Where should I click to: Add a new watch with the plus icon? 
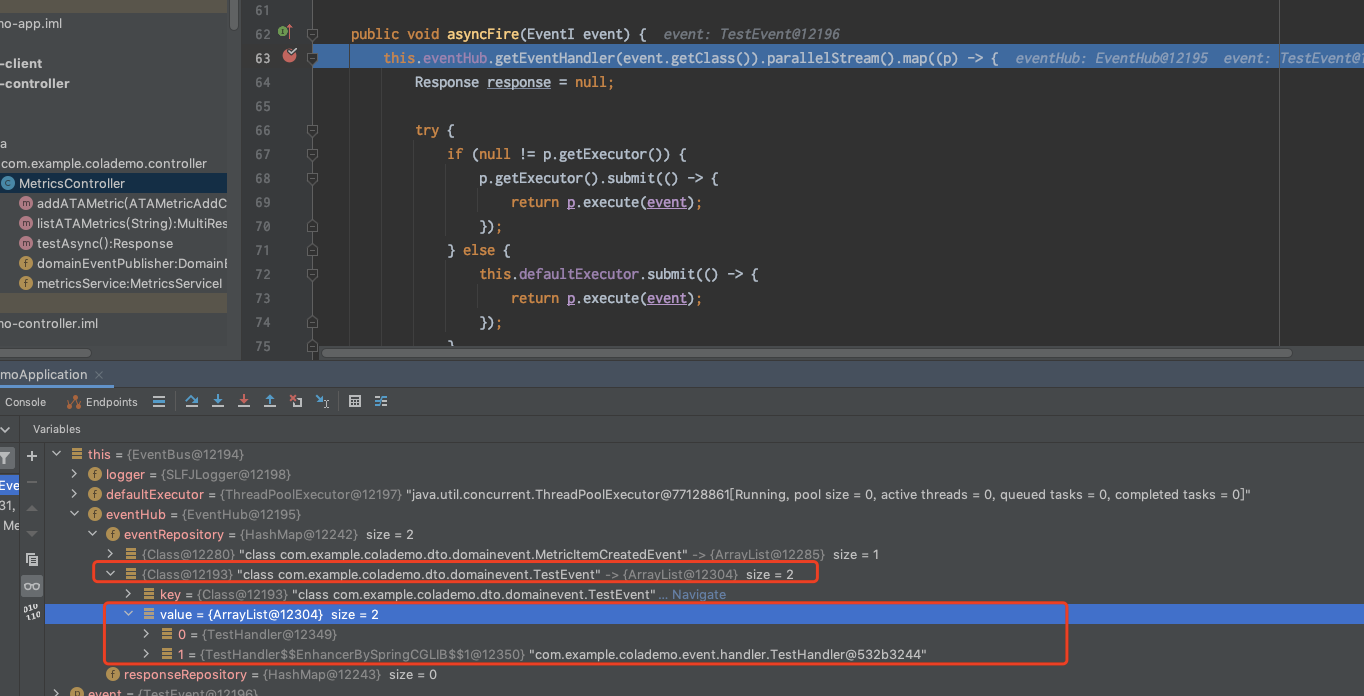point(32,456)
